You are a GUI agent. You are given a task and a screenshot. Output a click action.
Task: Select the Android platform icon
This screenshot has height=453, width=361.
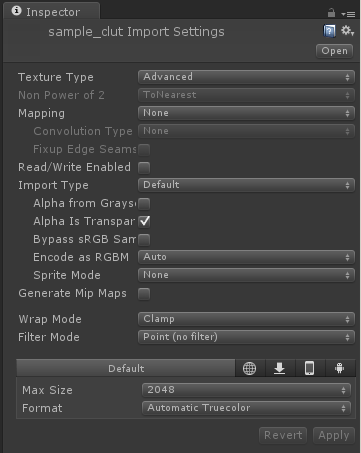(x=340, y=368)
